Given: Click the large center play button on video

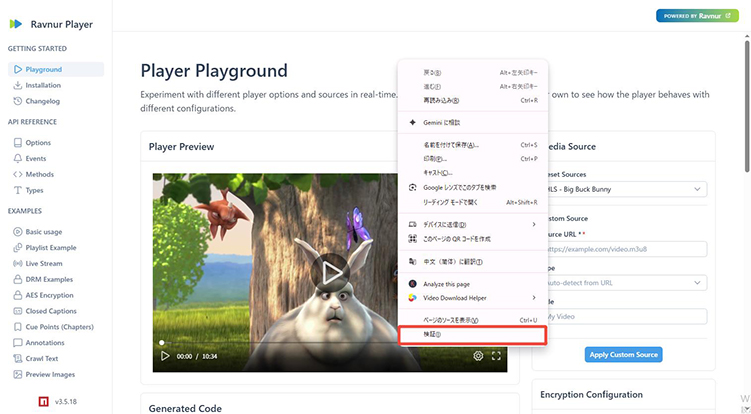Looking at the screenshot, I should point(330,273).
